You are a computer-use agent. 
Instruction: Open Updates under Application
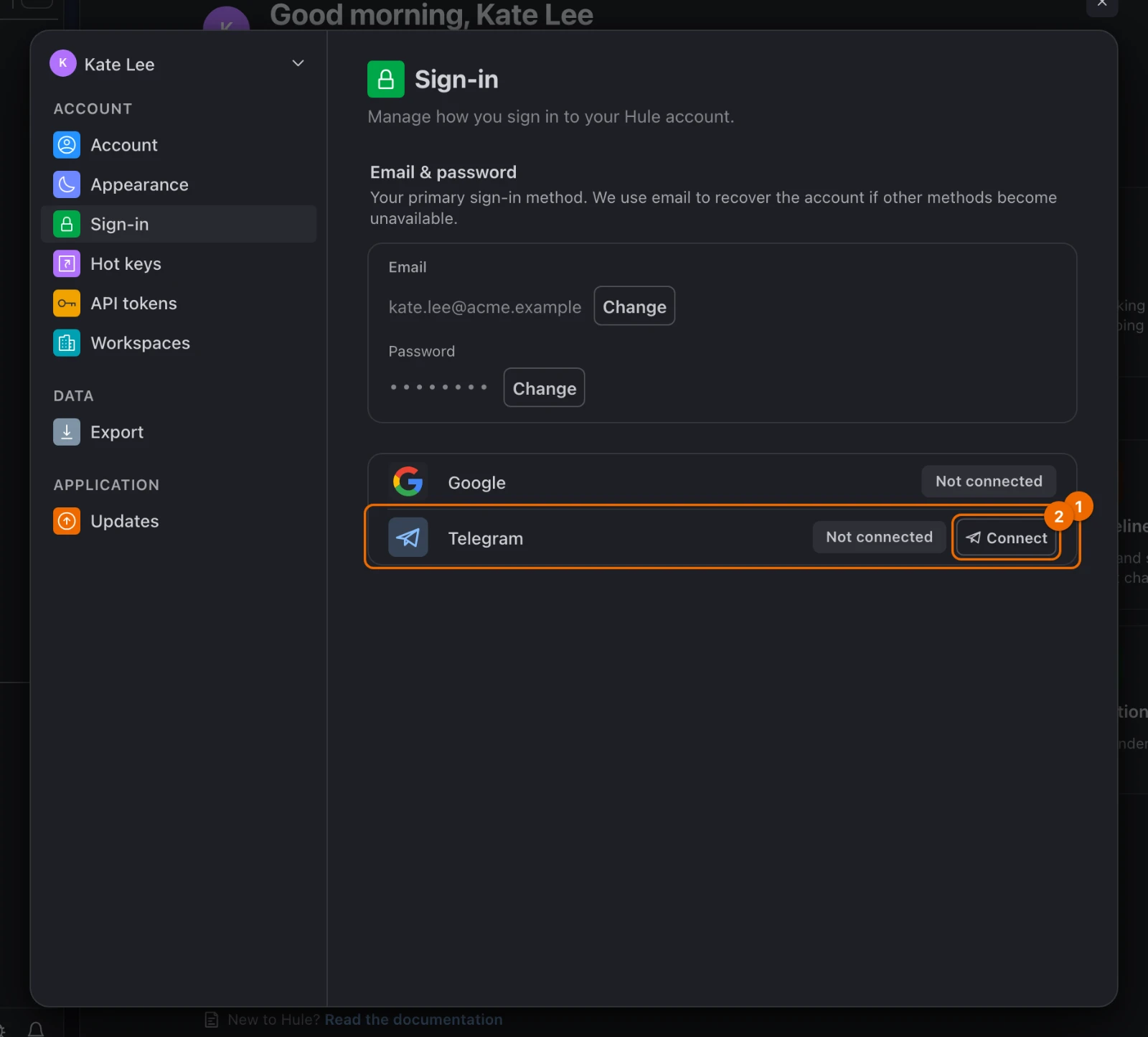click(179, 521)
